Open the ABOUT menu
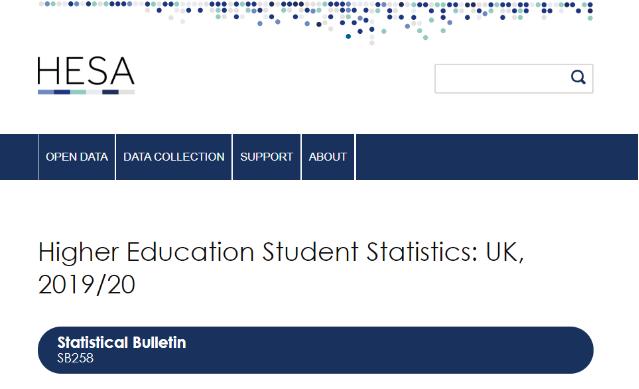639x389 pixels. (328, 157)
